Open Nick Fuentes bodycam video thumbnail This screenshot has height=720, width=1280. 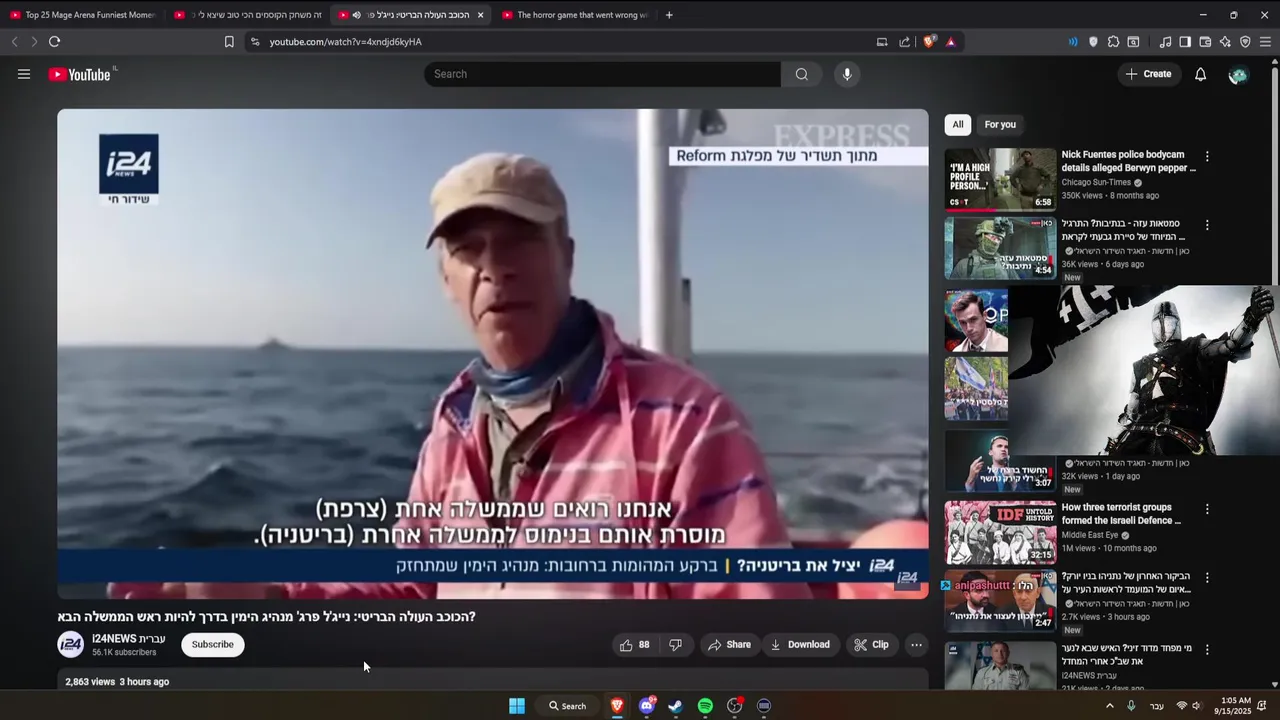[1000, 179]
